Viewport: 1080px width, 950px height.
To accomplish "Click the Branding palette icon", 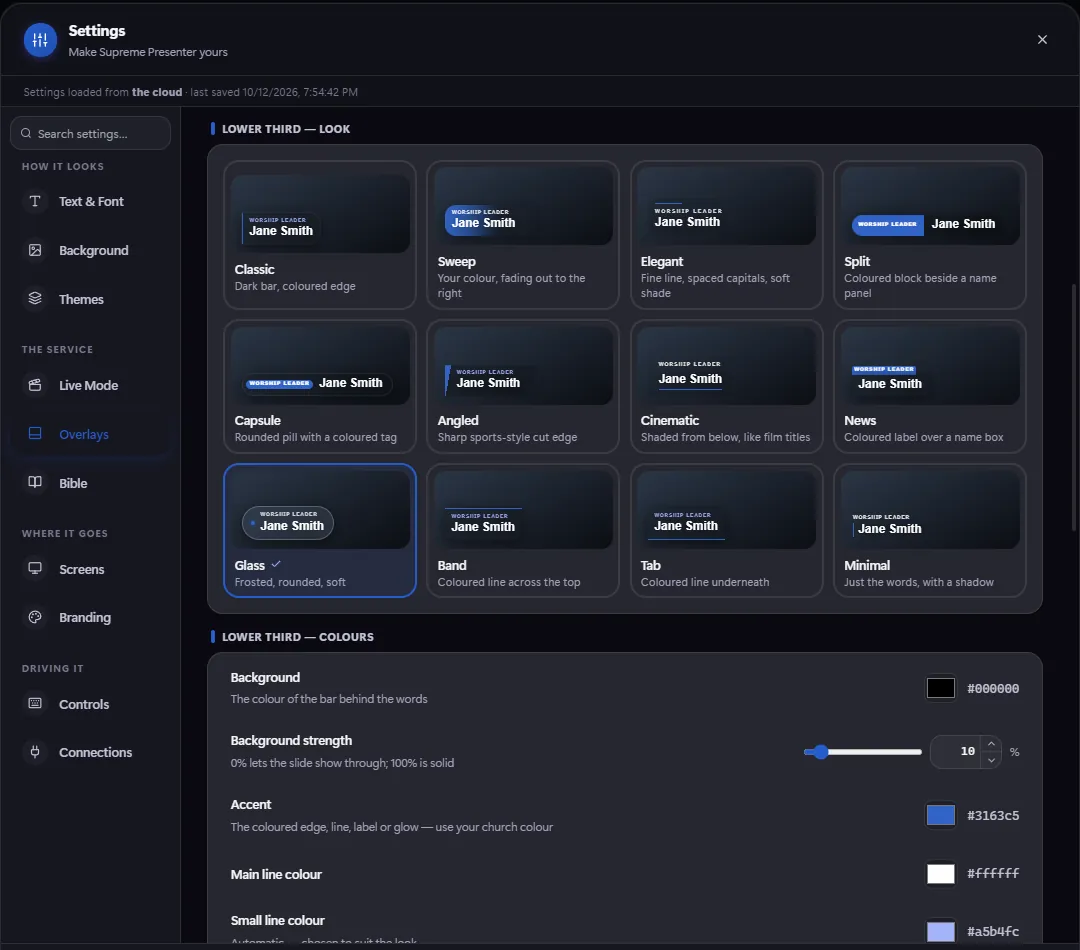I will click(35, 617).
